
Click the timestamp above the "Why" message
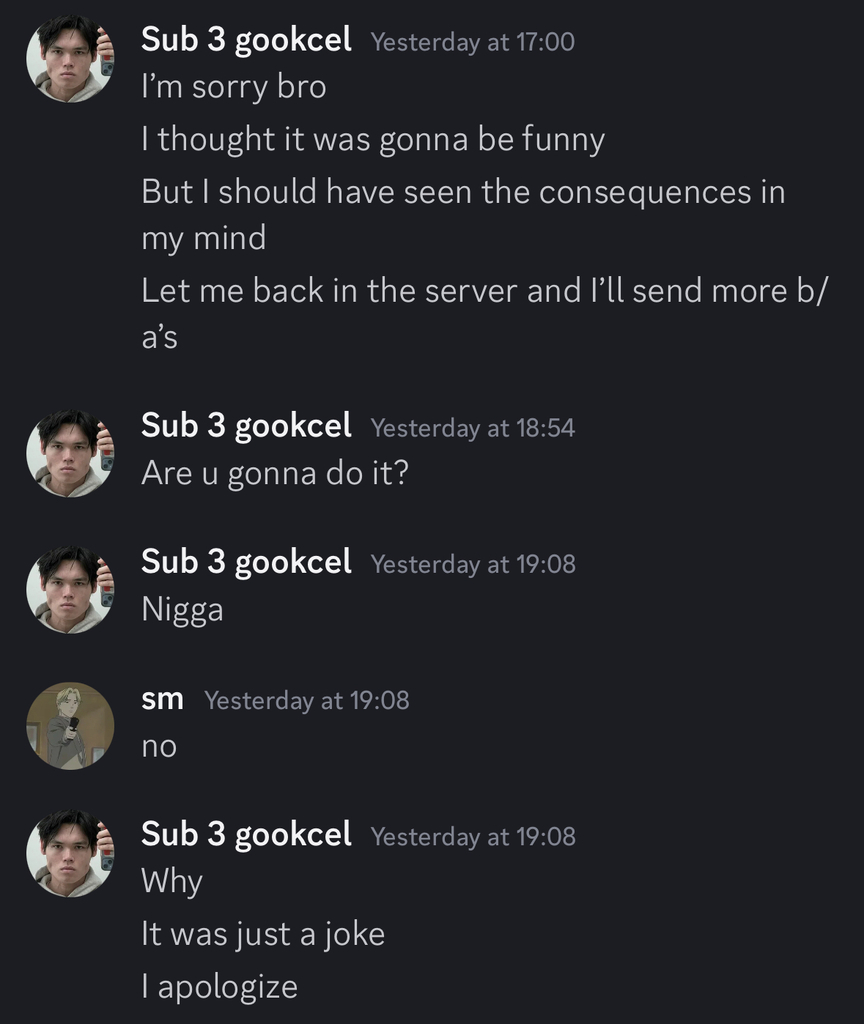pyautogui.click(x=472, y=836)
